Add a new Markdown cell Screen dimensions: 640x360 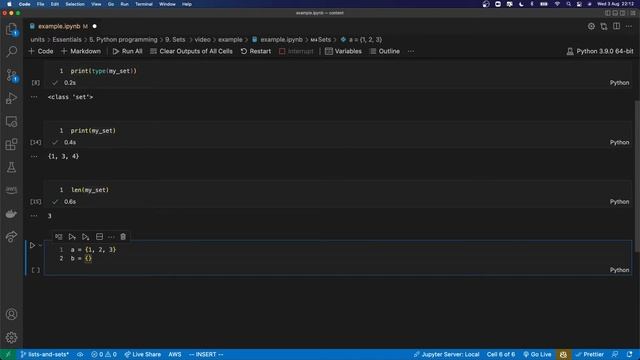click(81, 51)
